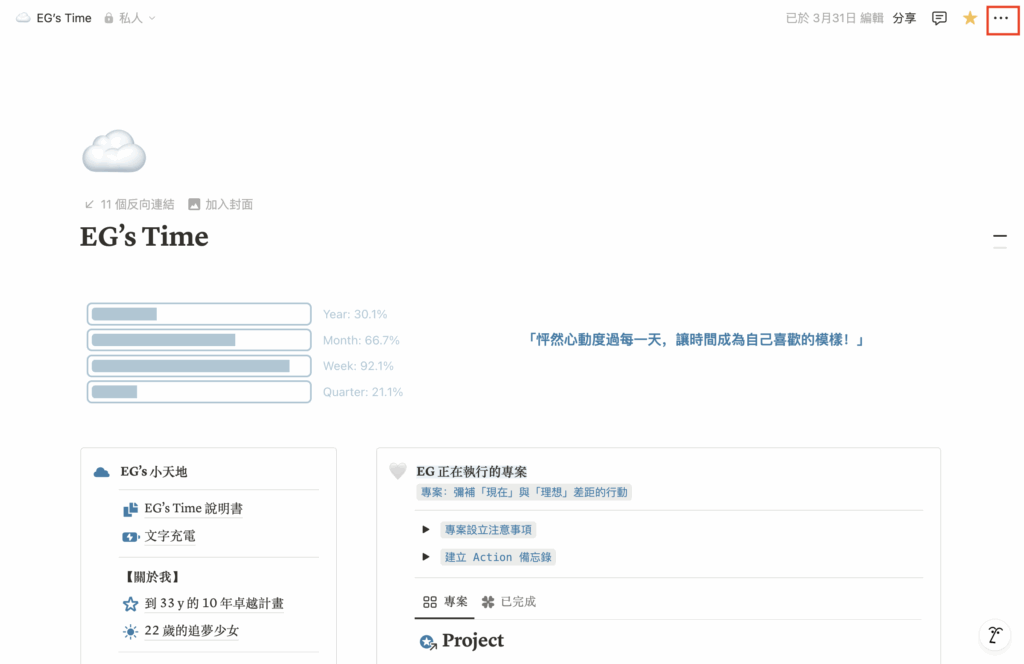The height and width of the screenshot is (664, 1024).
Task: Open the EG's Time 說明書 page link
Action: tap(193, 509)
